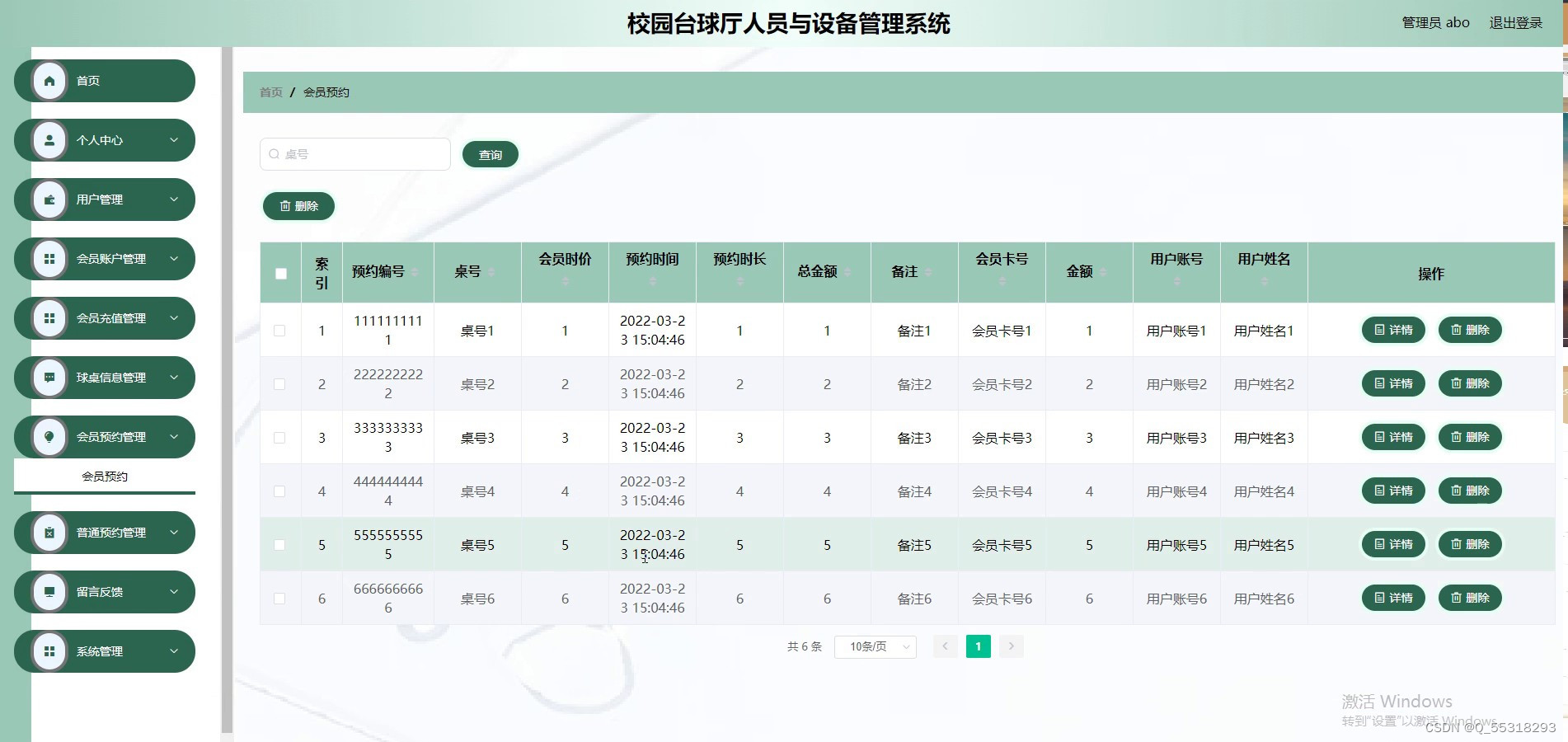Open the 10条/页 page-size dropdown
1568x742 pixels.
coord(875,646)
